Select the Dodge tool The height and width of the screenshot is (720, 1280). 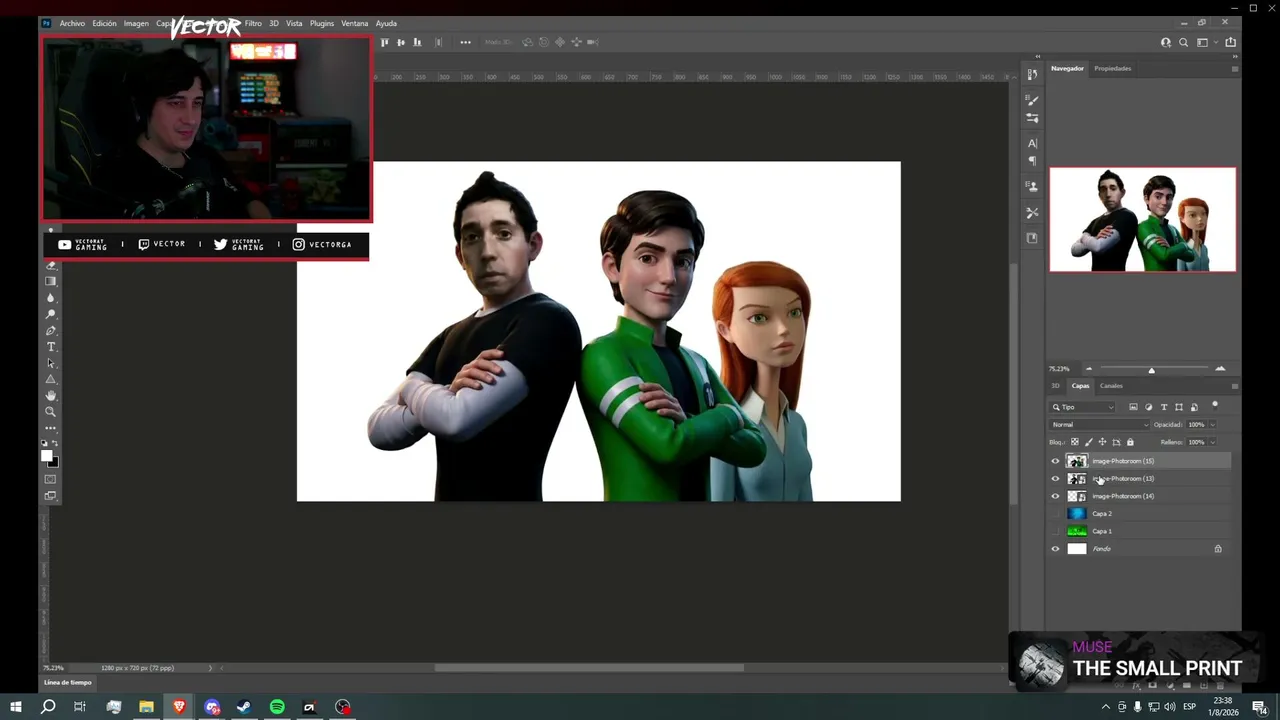point(51,314)
